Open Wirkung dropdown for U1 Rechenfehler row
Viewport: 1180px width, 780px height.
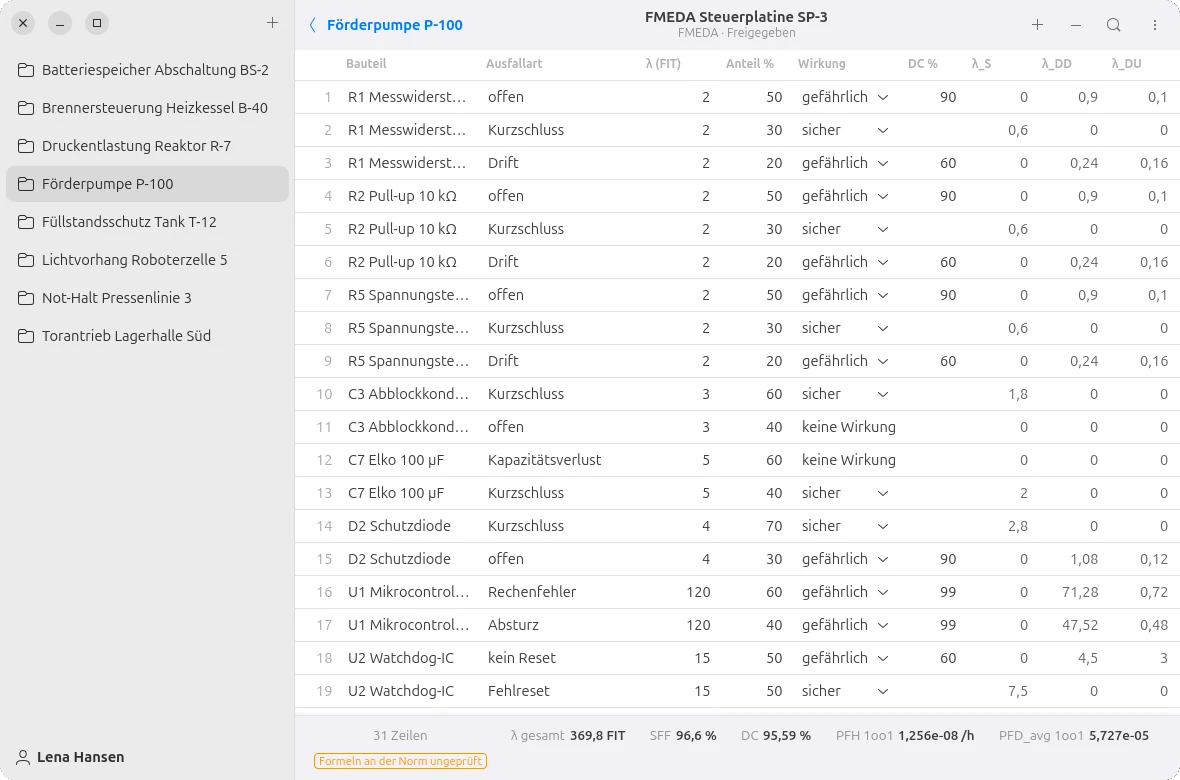coord(883,592)
